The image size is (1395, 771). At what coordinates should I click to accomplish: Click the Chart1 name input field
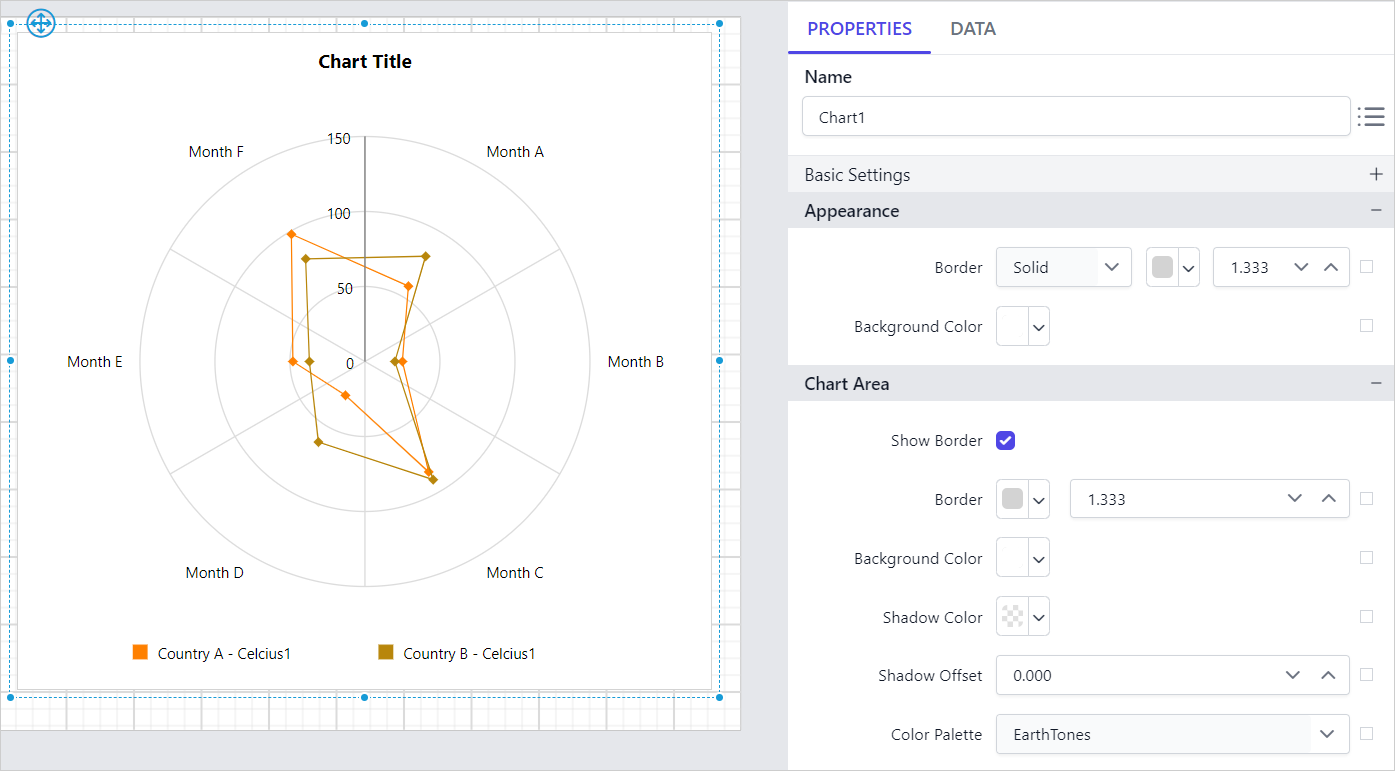click(1076, 116)
